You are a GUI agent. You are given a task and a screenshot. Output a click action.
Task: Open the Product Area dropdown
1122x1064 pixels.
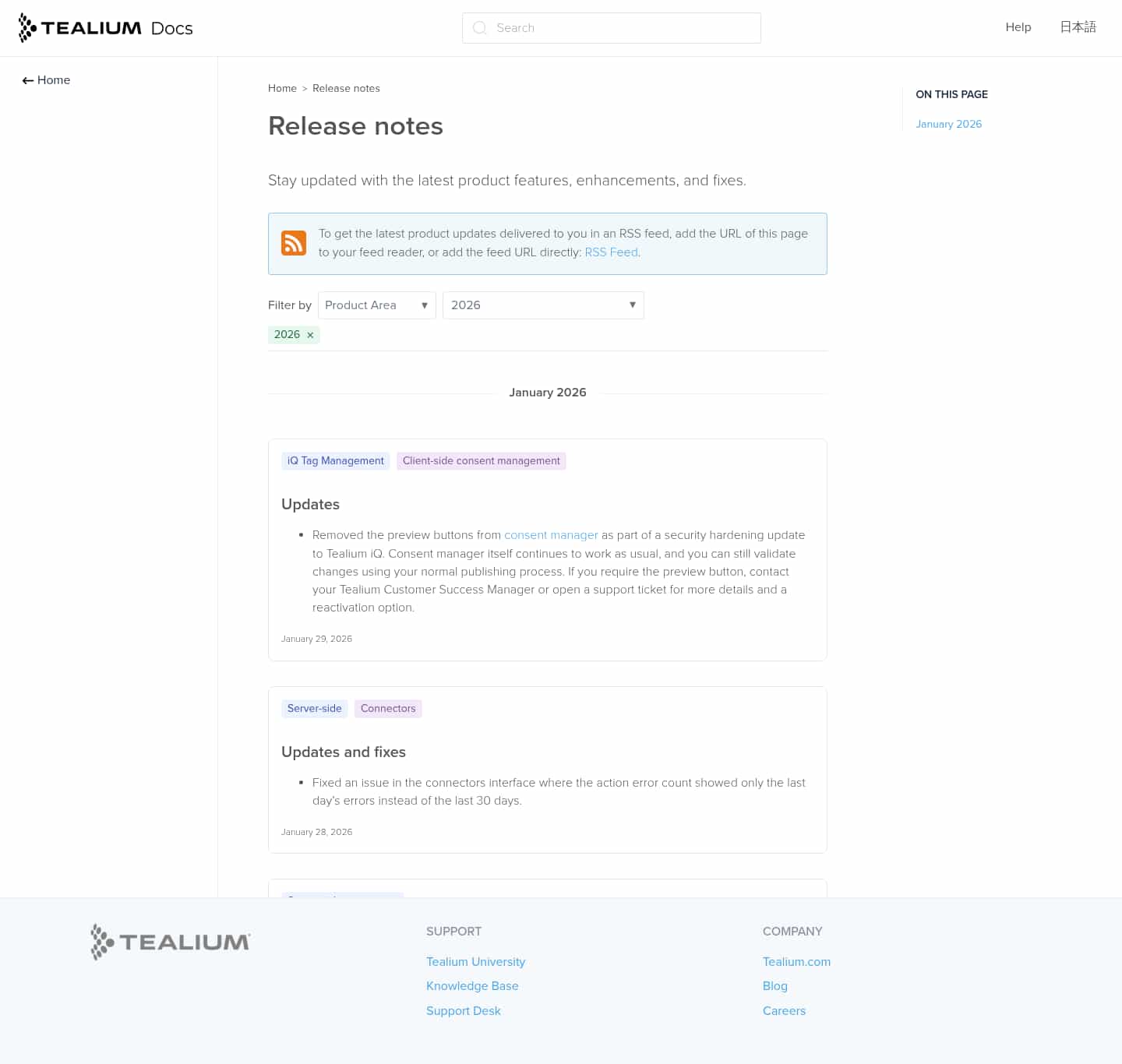point(376,305)
